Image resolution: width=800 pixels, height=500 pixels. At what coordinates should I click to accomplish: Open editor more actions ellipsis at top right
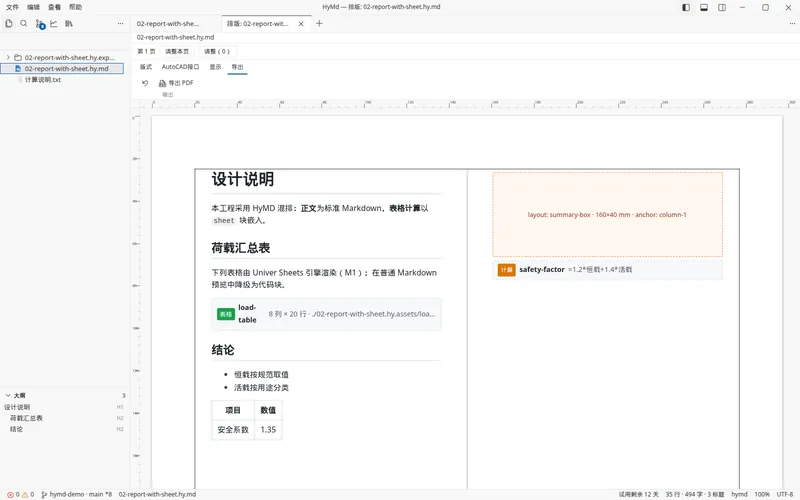792,23
